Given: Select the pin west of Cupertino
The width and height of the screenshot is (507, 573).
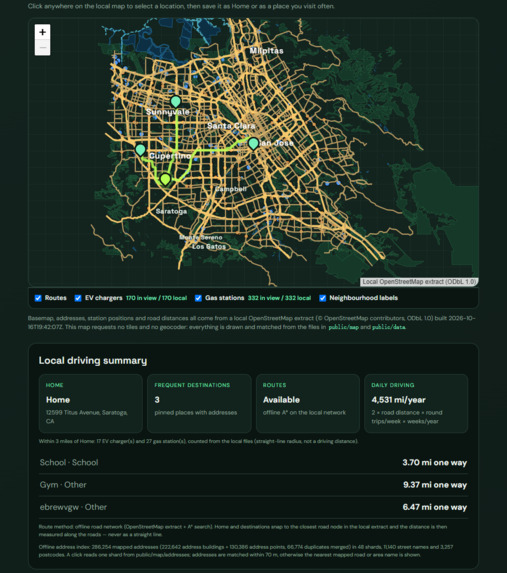Looking at the screenshot, I should coord(140,150).
